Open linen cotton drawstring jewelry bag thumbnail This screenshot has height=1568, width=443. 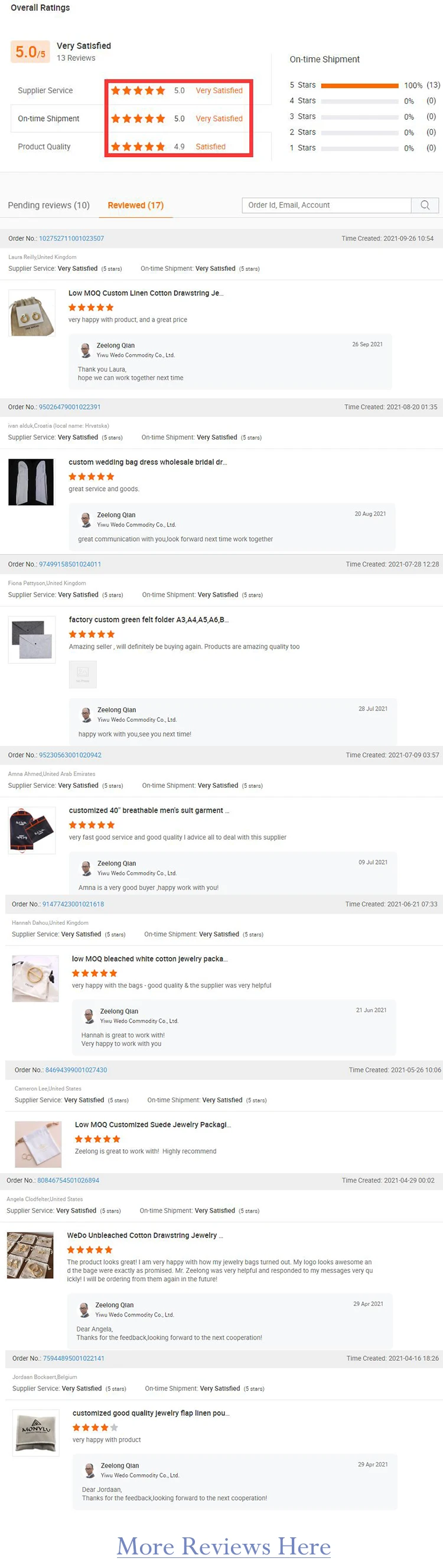coord(32,313)
